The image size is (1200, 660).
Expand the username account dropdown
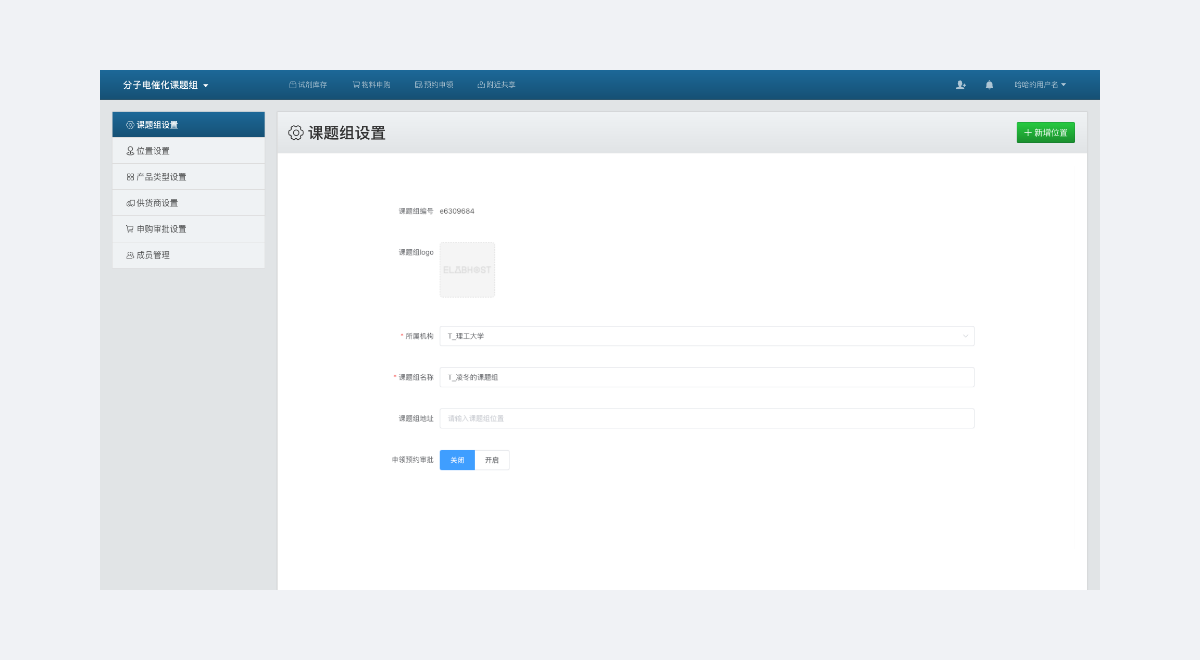coord(1040,85)
